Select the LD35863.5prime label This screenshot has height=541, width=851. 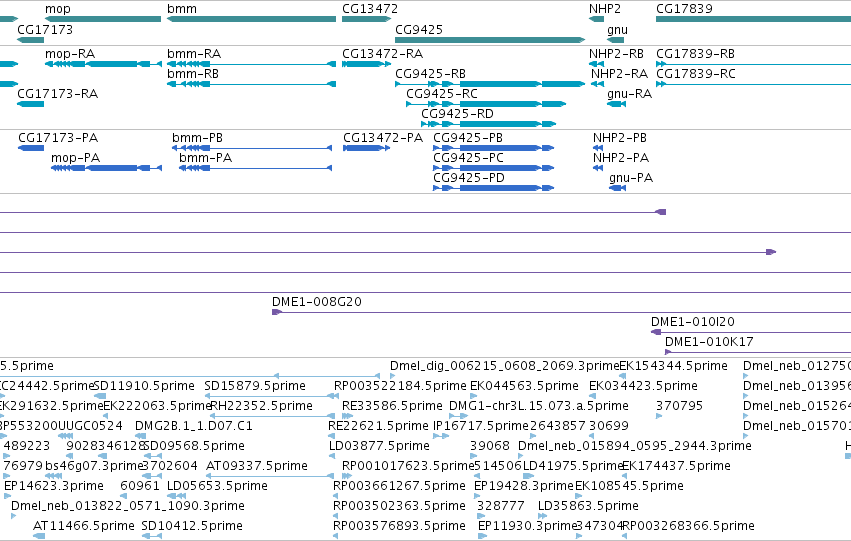(x=588, y=506)
